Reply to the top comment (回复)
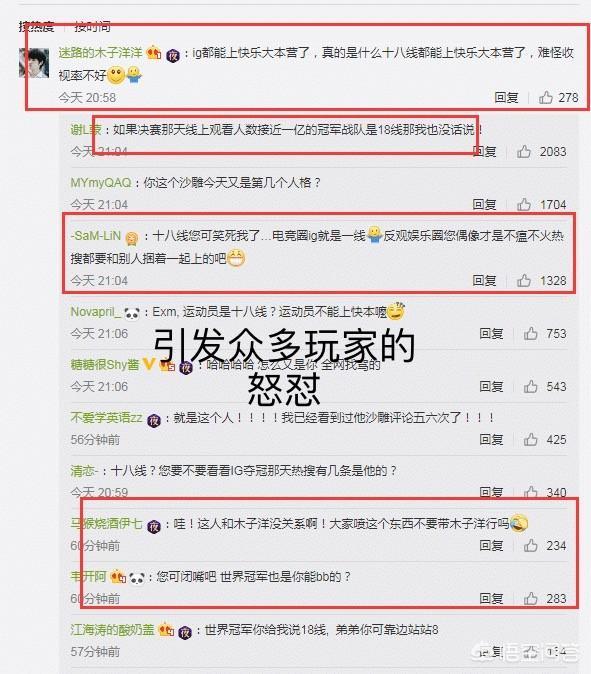Image resolution: width=591 pixels, height=674 pixels. coord(506,98)
